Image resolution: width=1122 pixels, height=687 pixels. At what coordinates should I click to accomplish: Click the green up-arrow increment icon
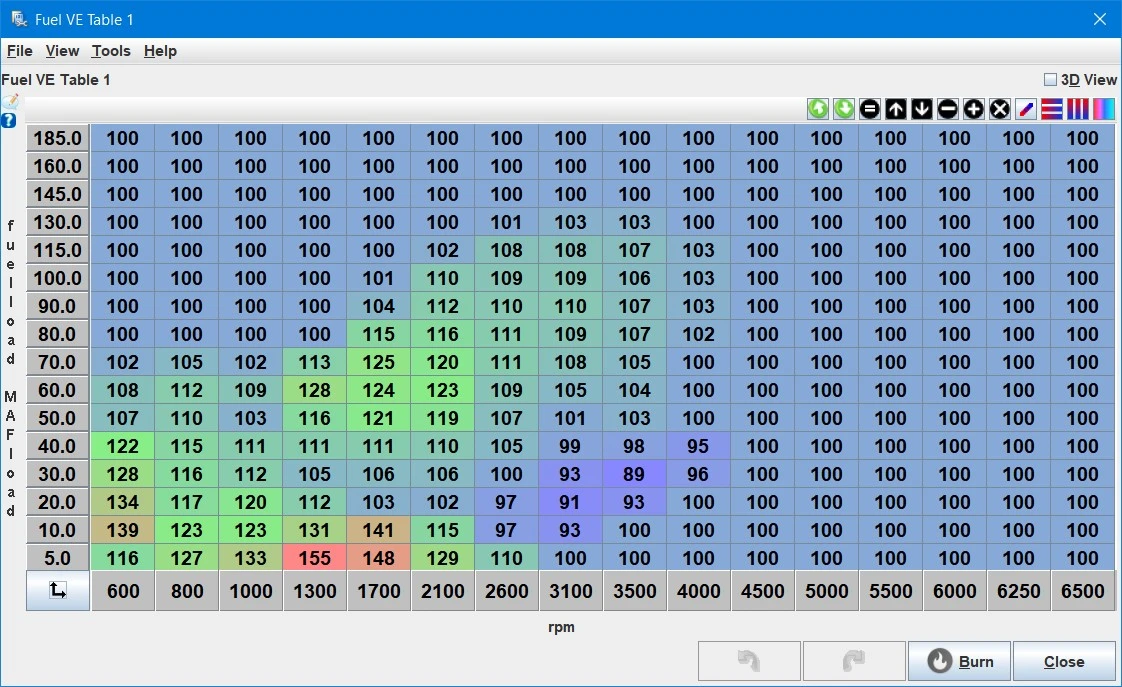point(818,109)
